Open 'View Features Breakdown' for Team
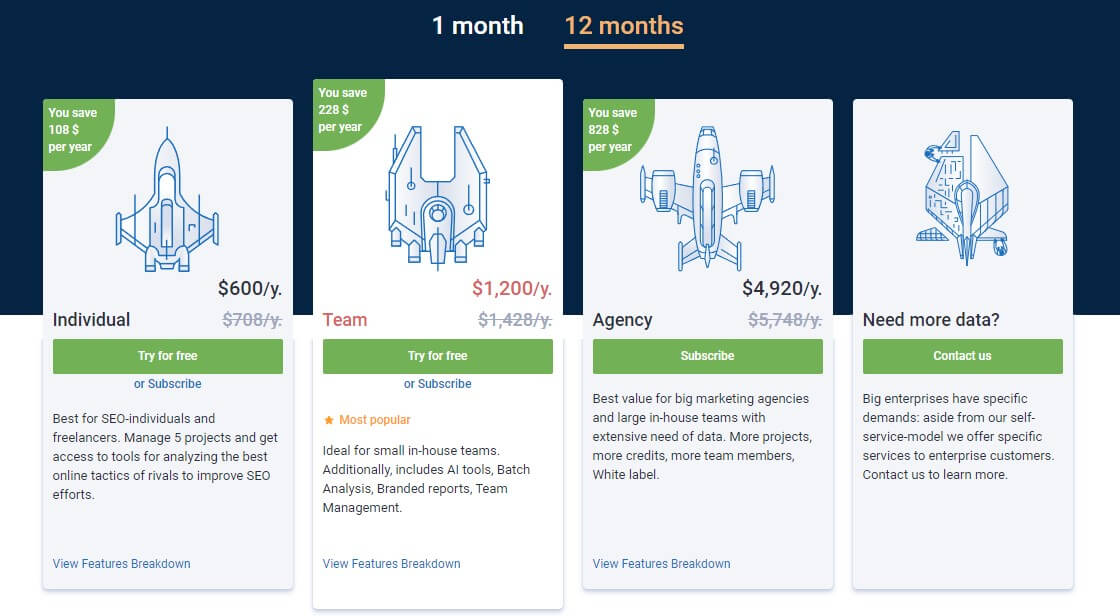1120x616 pixels. click(x=391, y=563)
